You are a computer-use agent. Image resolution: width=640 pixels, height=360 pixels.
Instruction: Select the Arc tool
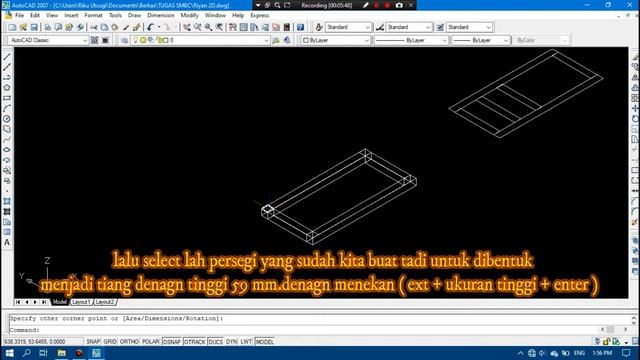(x=7, y=109)
